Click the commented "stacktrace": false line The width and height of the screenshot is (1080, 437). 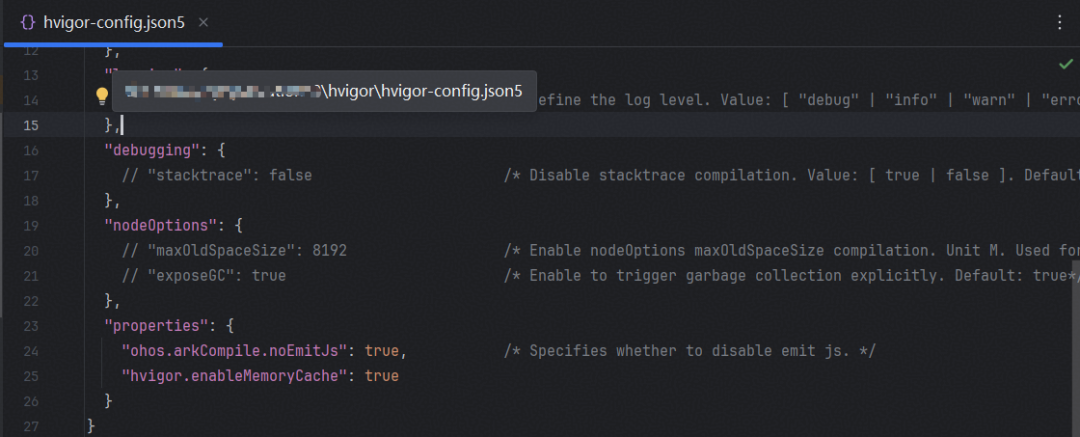tap(217, 175)
